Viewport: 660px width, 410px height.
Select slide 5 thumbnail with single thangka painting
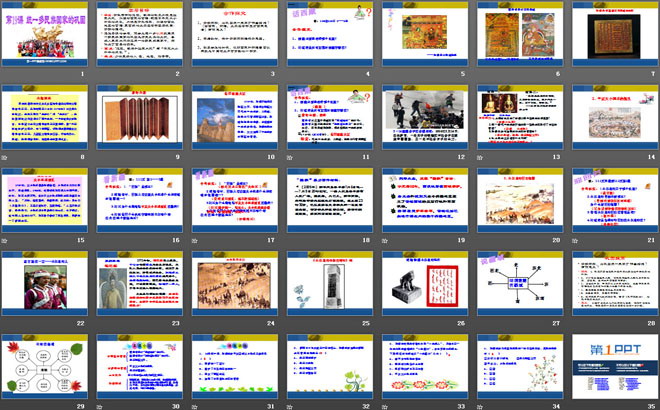(425, 34)
